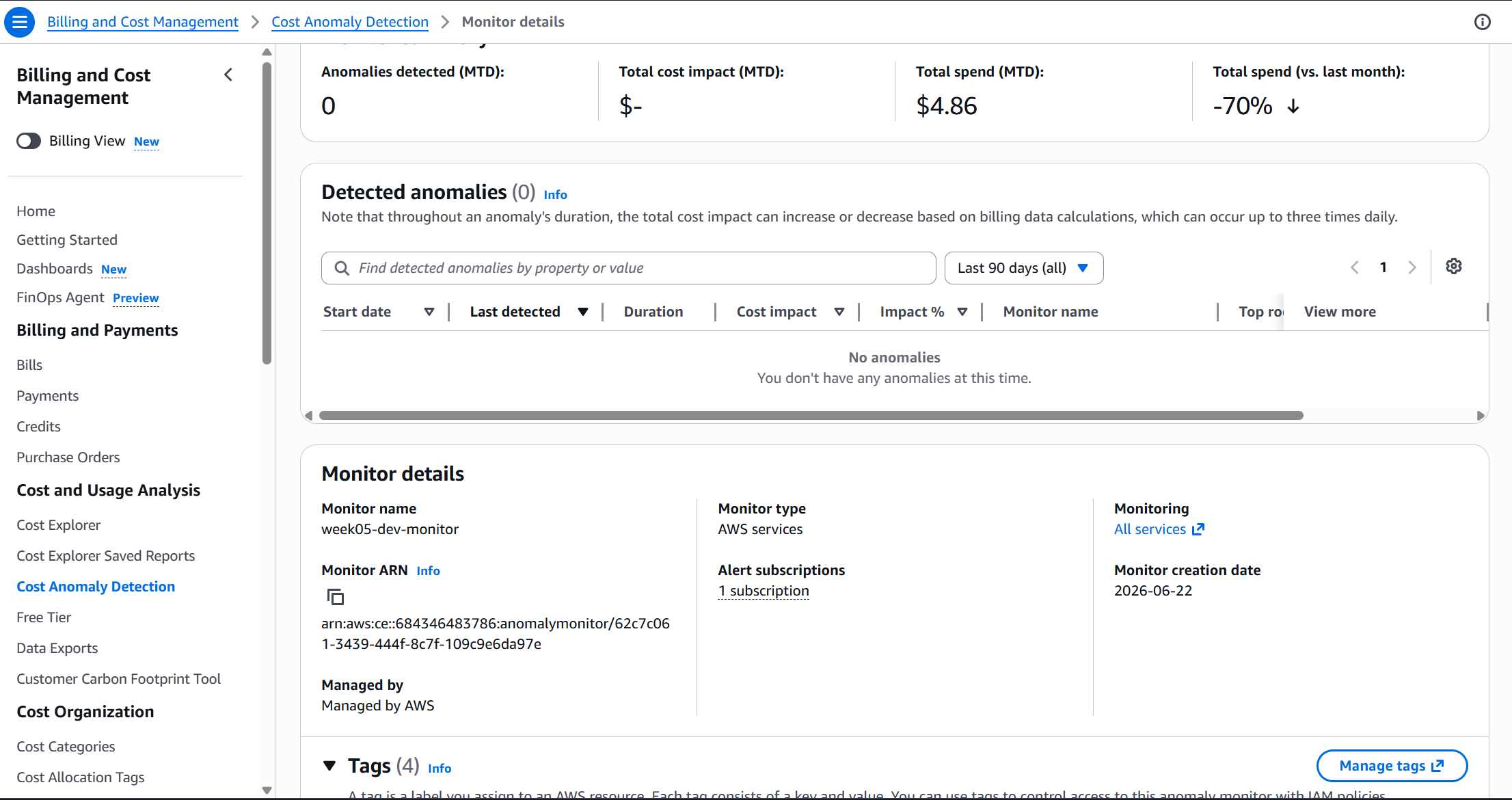Viewport: 1512px width, 800px height.
Task: Click scroll-left arrow of anomalies table
Action: [309, 416]
